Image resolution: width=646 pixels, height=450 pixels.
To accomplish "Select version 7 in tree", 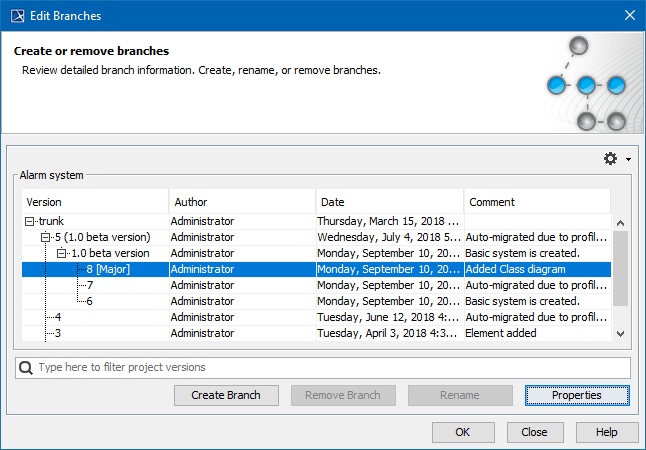I will (90, 285).
